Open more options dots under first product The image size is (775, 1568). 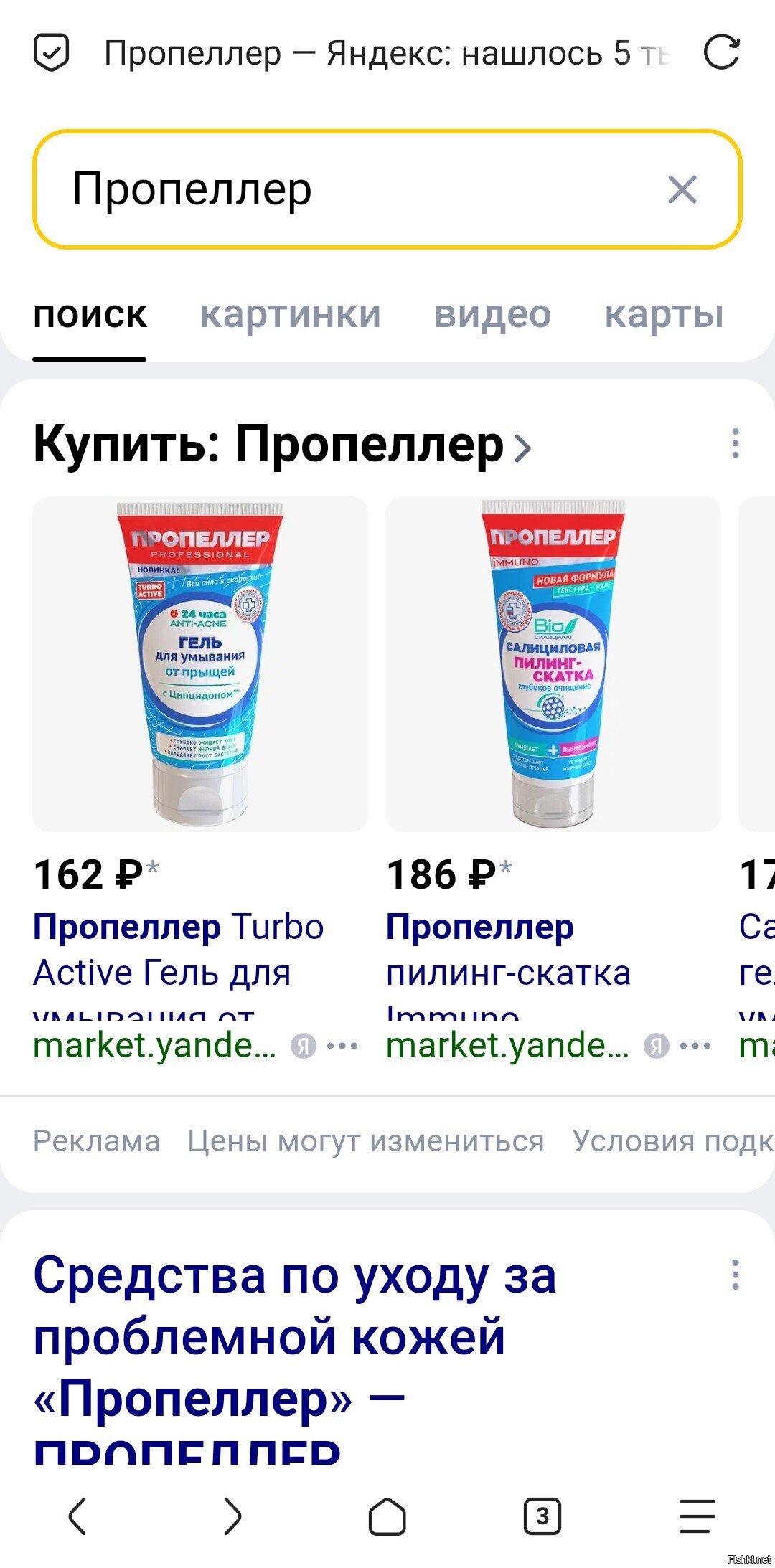342,1046
